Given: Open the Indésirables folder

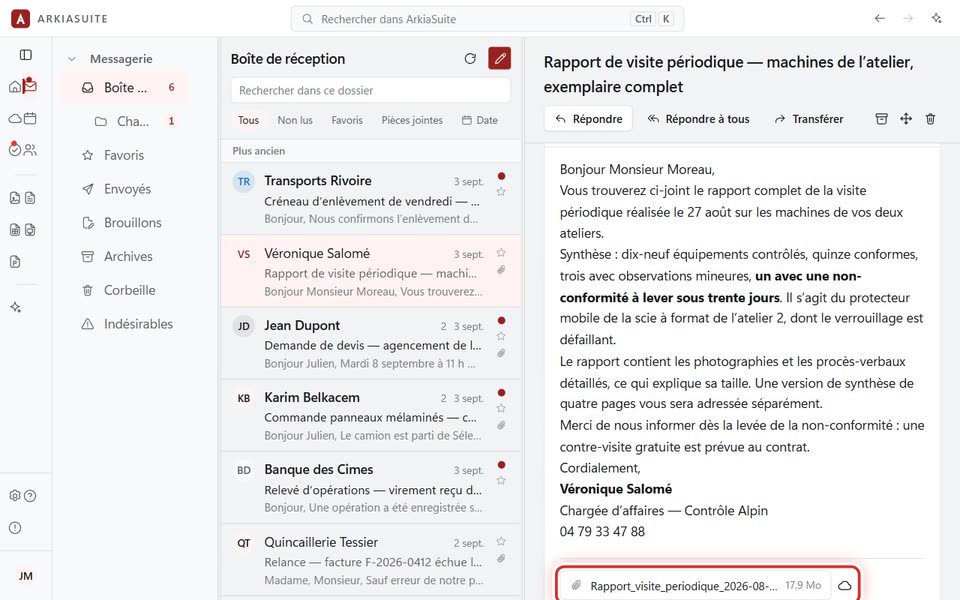Looking at the screenshot, I should (124, 324).
